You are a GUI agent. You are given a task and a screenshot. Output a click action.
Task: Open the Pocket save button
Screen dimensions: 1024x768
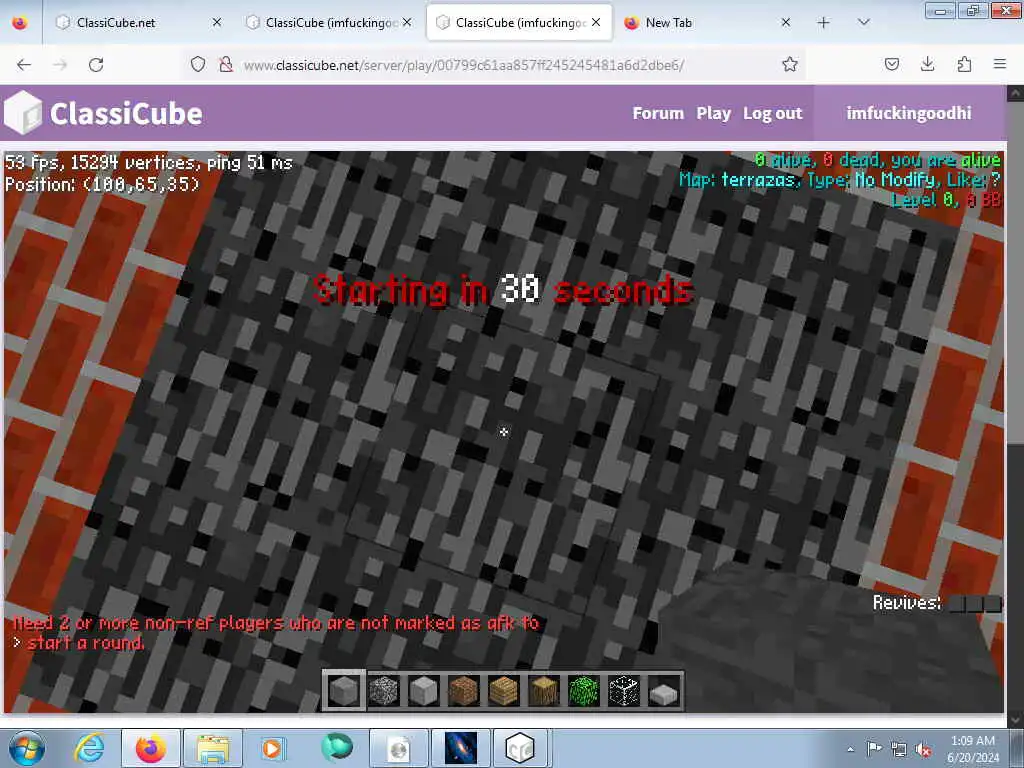click(891, 64)
